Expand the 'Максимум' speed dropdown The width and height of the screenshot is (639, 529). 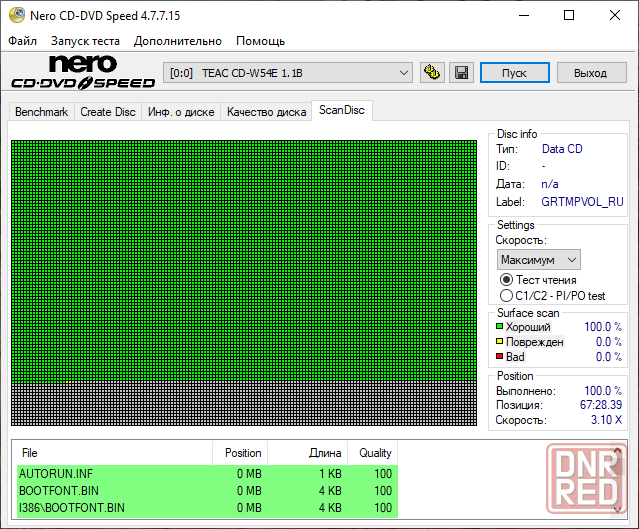point(538,259)
